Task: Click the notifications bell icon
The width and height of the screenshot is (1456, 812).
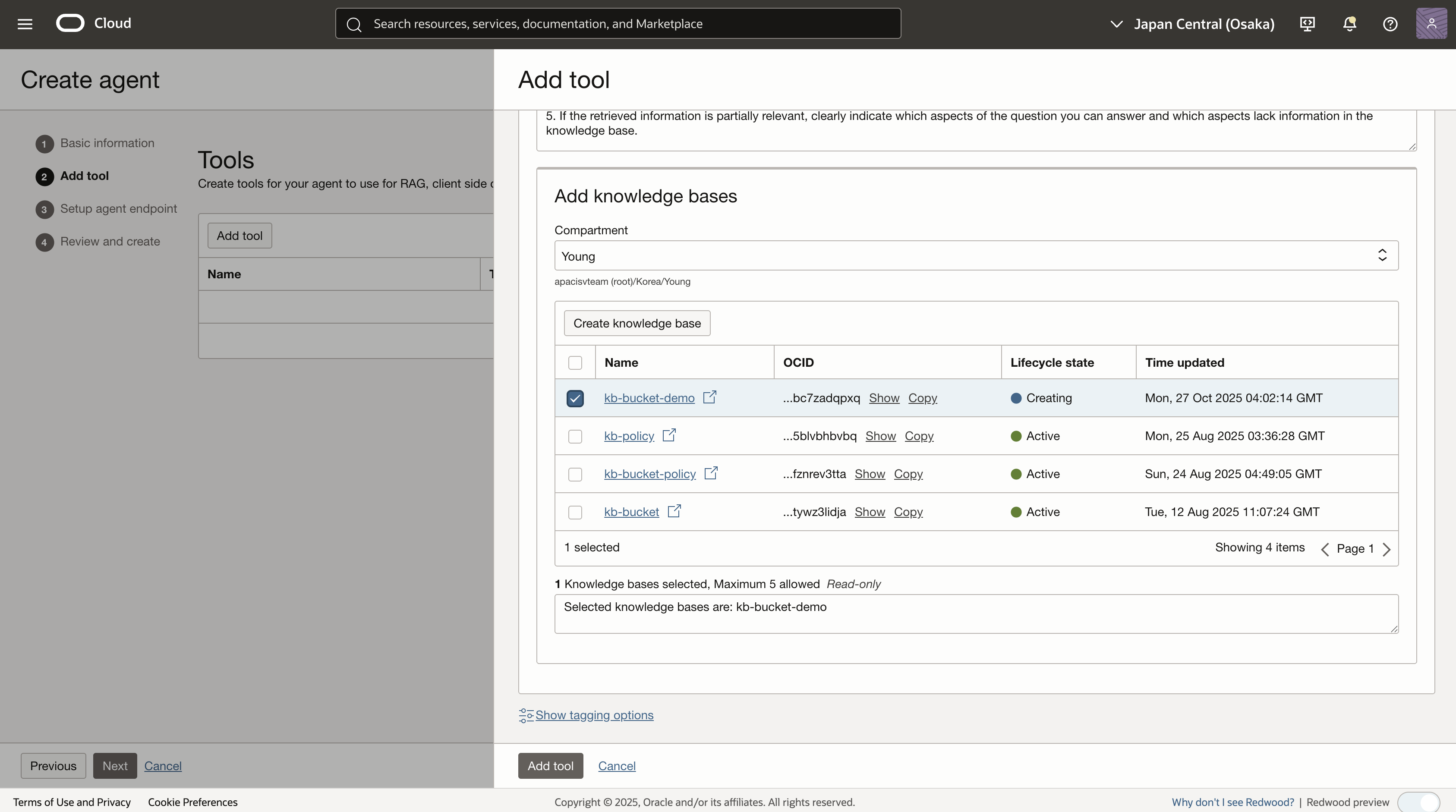Action: click(1349, 24)
